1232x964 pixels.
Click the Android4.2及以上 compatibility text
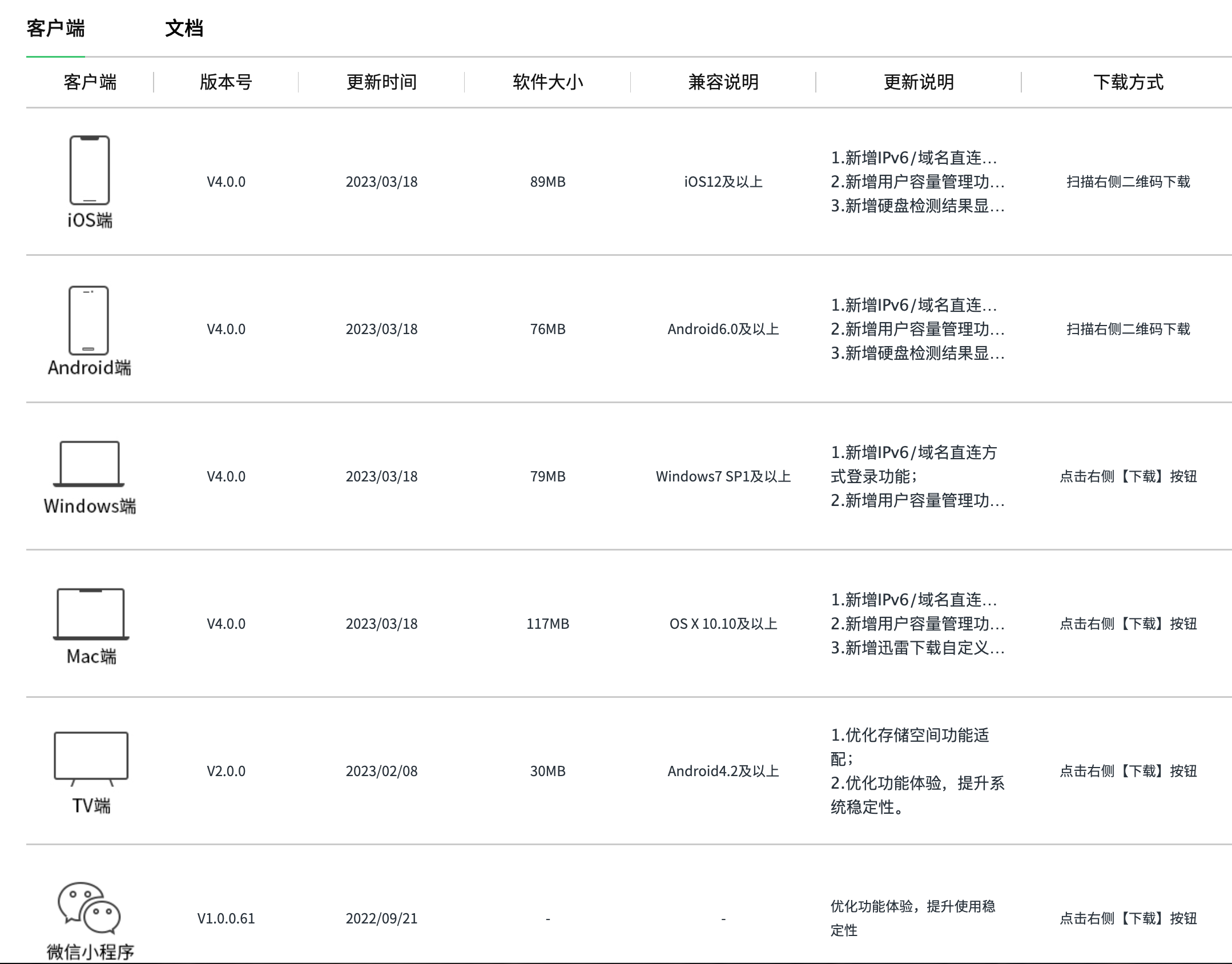[723, 772]
